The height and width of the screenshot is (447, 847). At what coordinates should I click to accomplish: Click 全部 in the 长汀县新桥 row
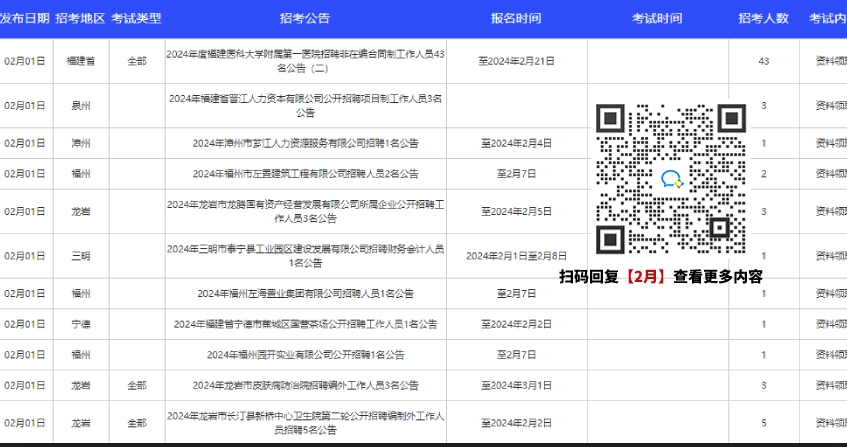click(x=137, y=423)
